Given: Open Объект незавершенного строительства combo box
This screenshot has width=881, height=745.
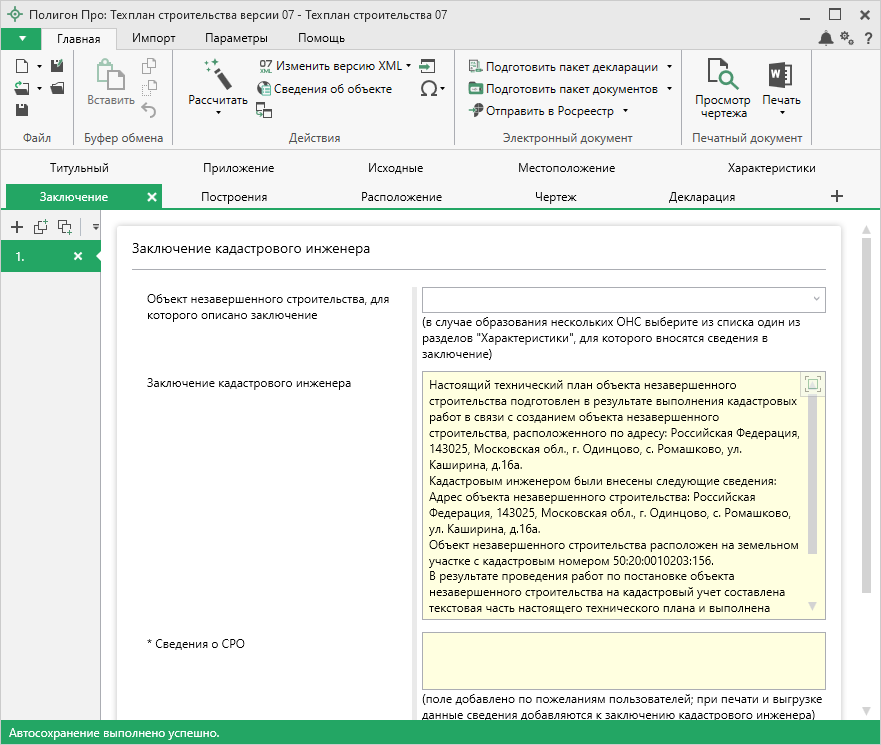Looking at the screenshot, I should [x=623, y=299].
